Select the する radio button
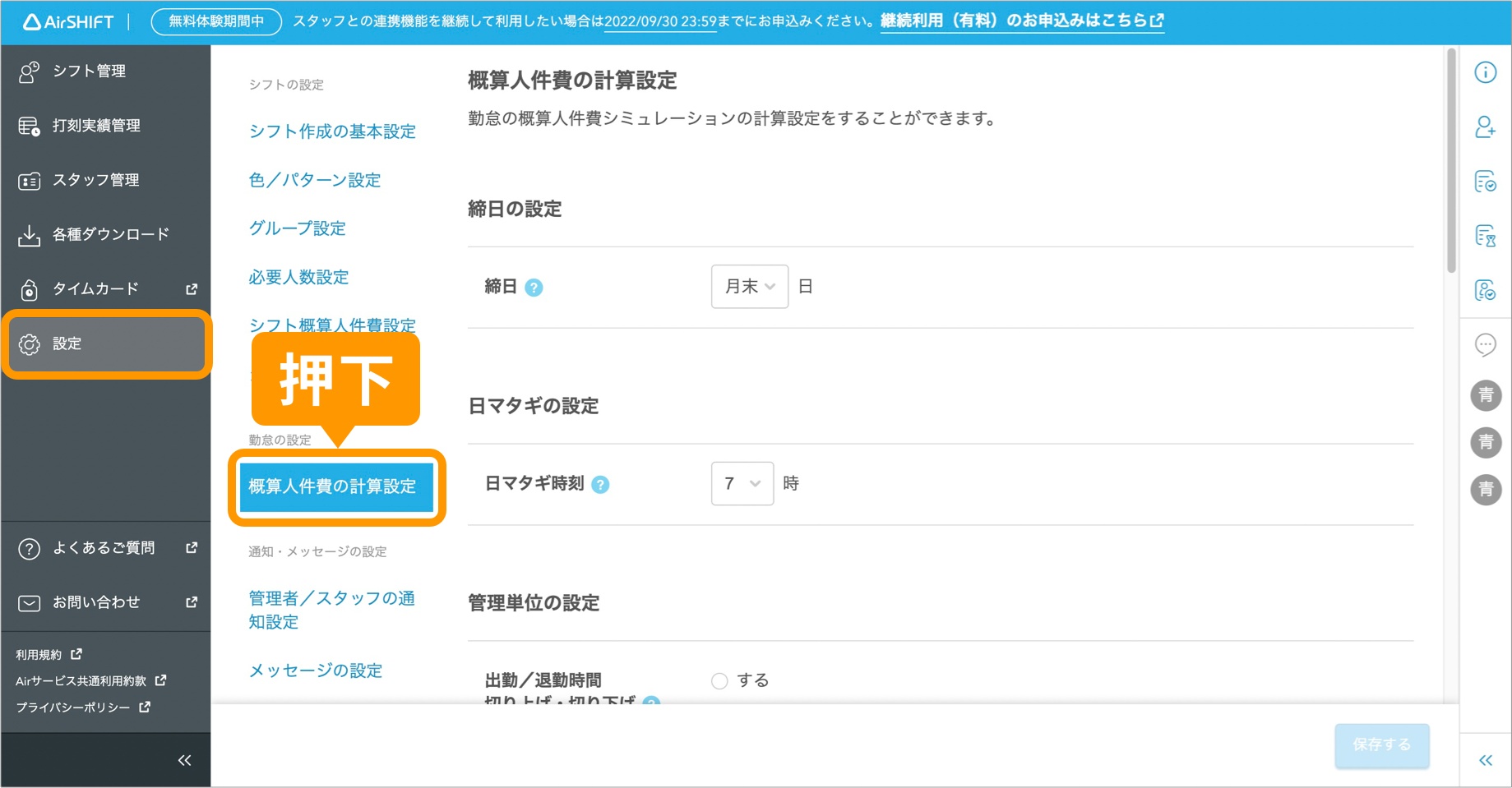1512x788 pixels. click(719, 681)
